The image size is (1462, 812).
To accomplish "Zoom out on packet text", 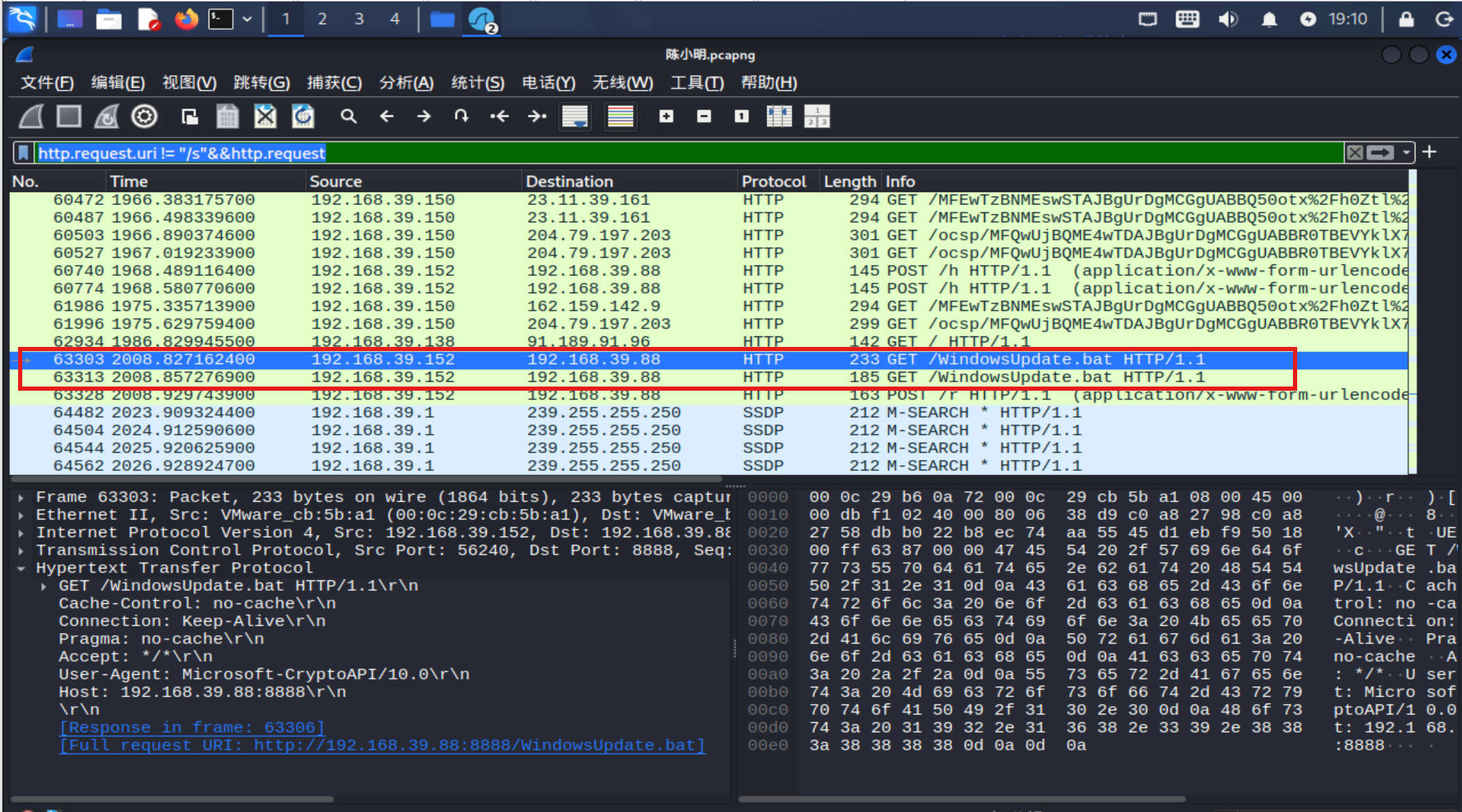I will pos(704,117).
